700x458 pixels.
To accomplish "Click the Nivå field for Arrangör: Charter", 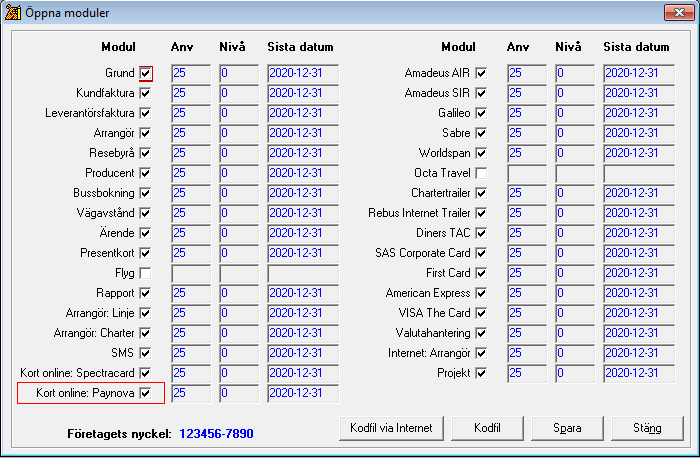I will (239, 333).
